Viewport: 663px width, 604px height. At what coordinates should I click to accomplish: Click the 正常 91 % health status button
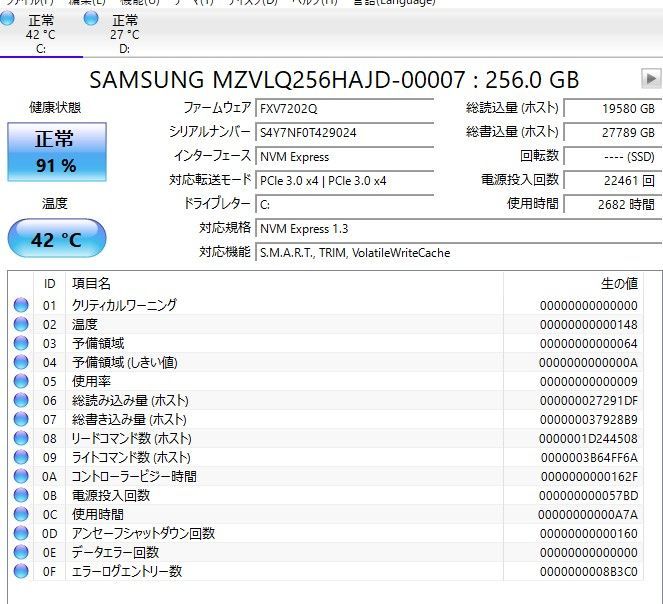click(56, 151)
